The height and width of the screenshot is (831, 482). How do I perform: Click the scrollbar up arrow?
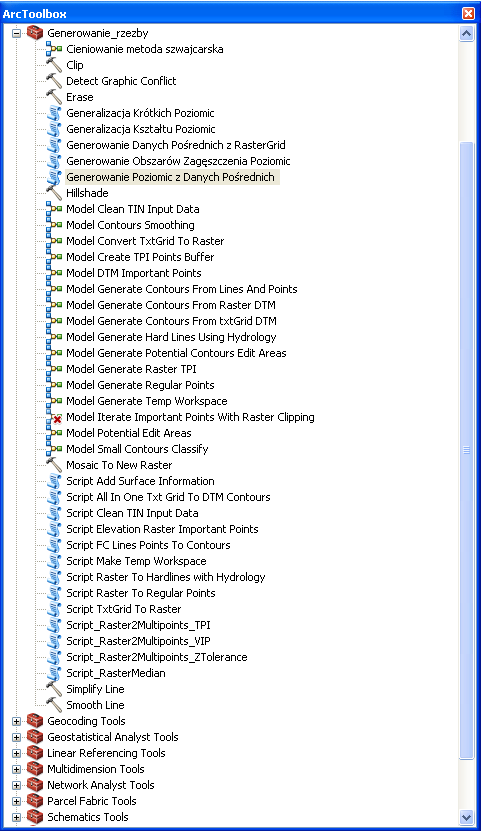coord(467,33)
